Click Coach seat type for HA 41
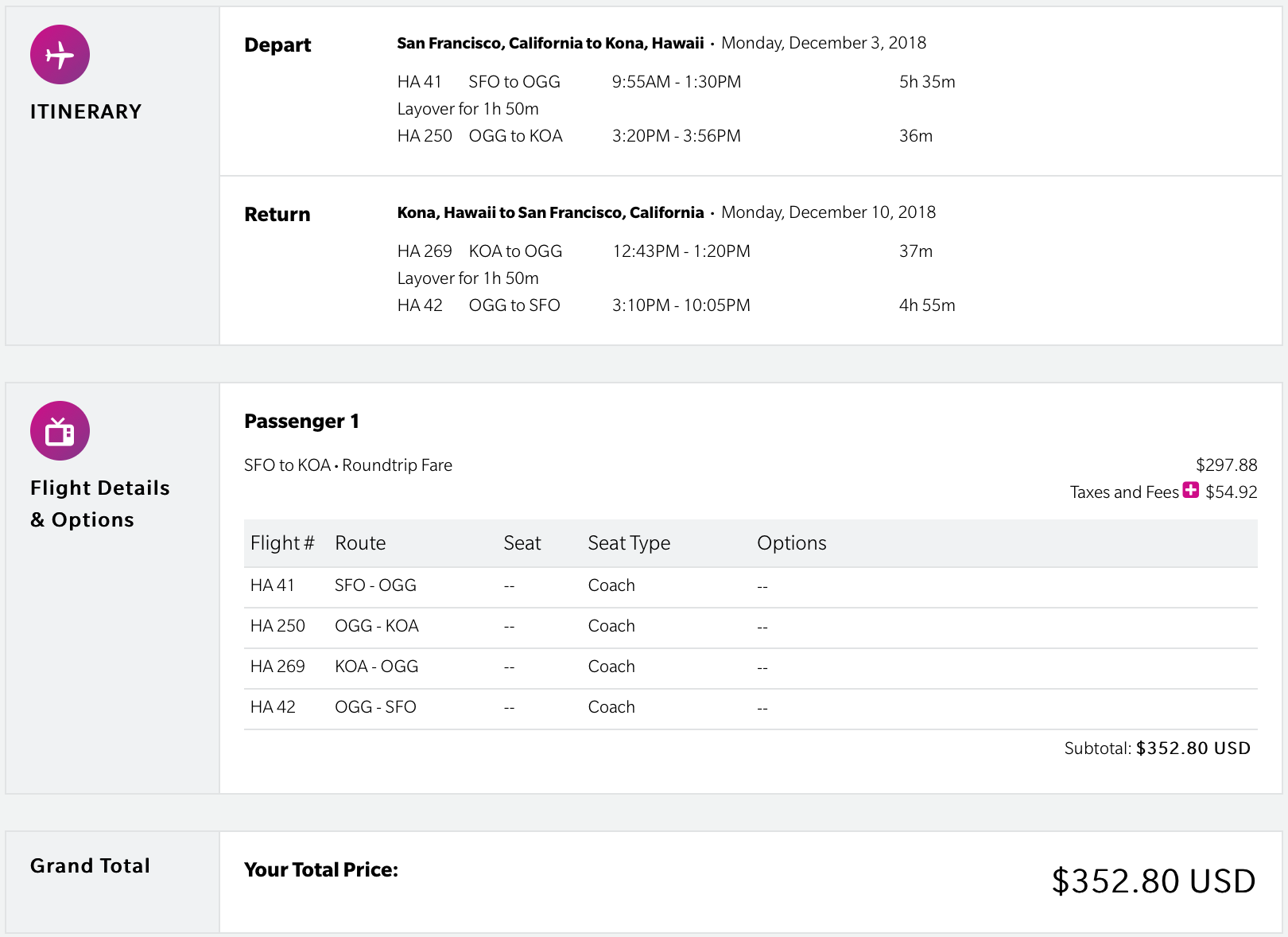The width and height of the screenshot is (1288, 937). pyautogui.click(x=611, y=585)
